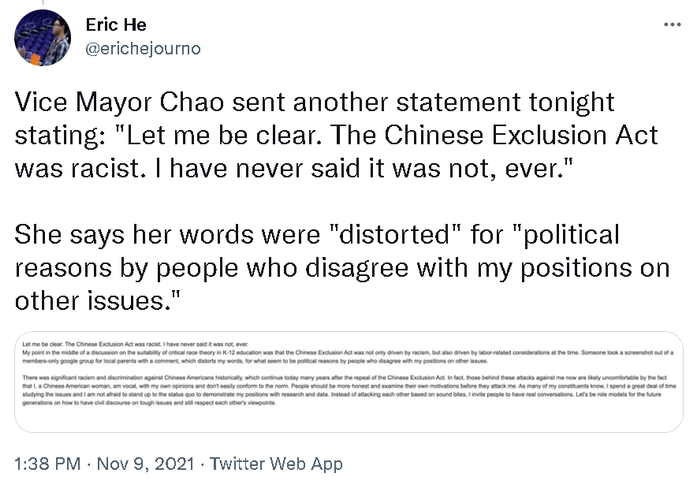700x488 pixels.
Task: Open Eric He's profile avatar
Action: 42,36
